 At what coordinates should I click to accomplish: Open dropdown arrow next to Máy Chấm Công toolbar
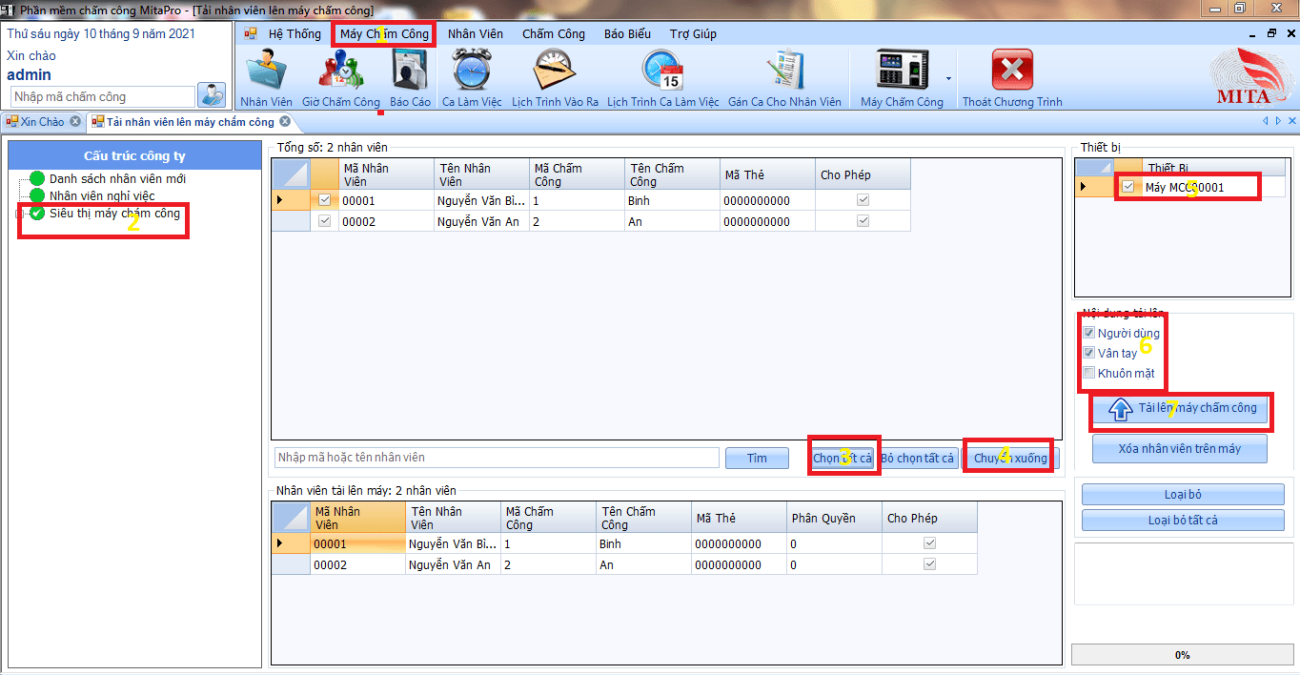[x=948, y=78]
